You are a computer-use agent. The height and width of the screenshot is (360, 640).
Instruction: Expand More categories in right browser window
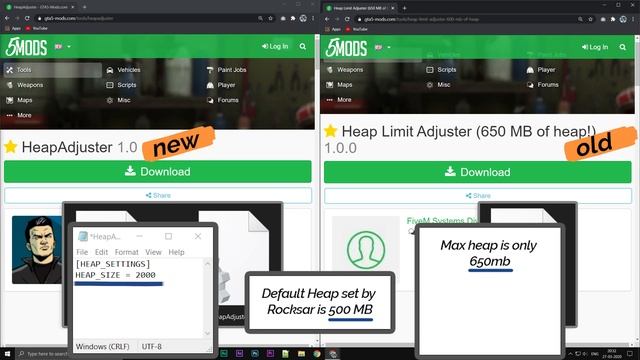[x=339, y=100]
